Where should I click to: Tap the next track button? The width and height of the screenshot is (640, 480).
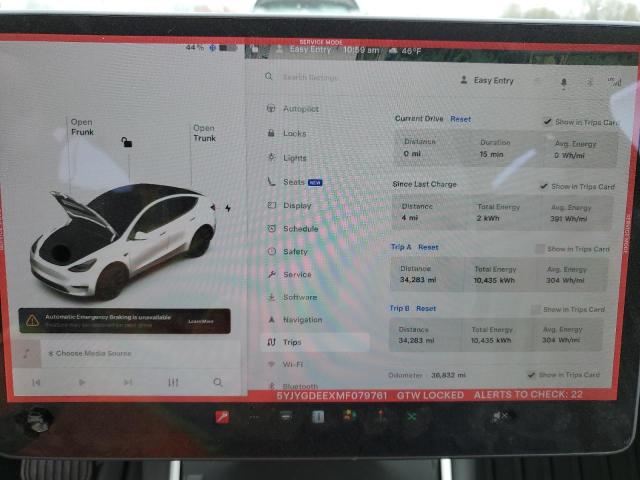click(x=128, y=382)
